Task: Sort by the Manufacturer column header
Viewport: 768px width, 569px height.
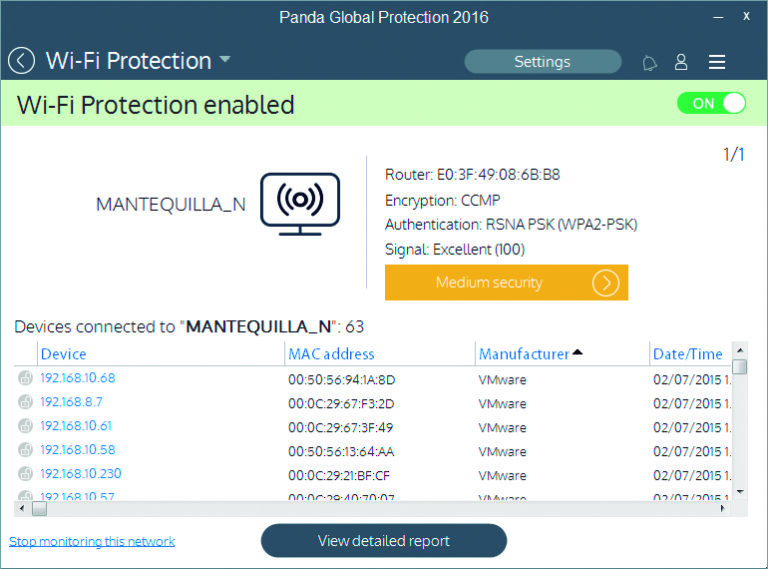Action: tap(524, 354)
